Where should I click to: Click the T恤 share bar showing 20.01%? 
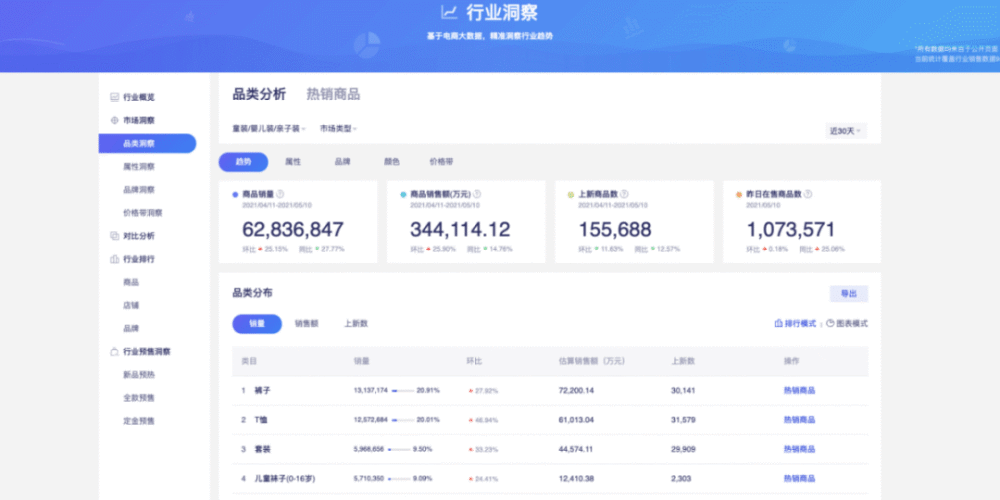403,420
